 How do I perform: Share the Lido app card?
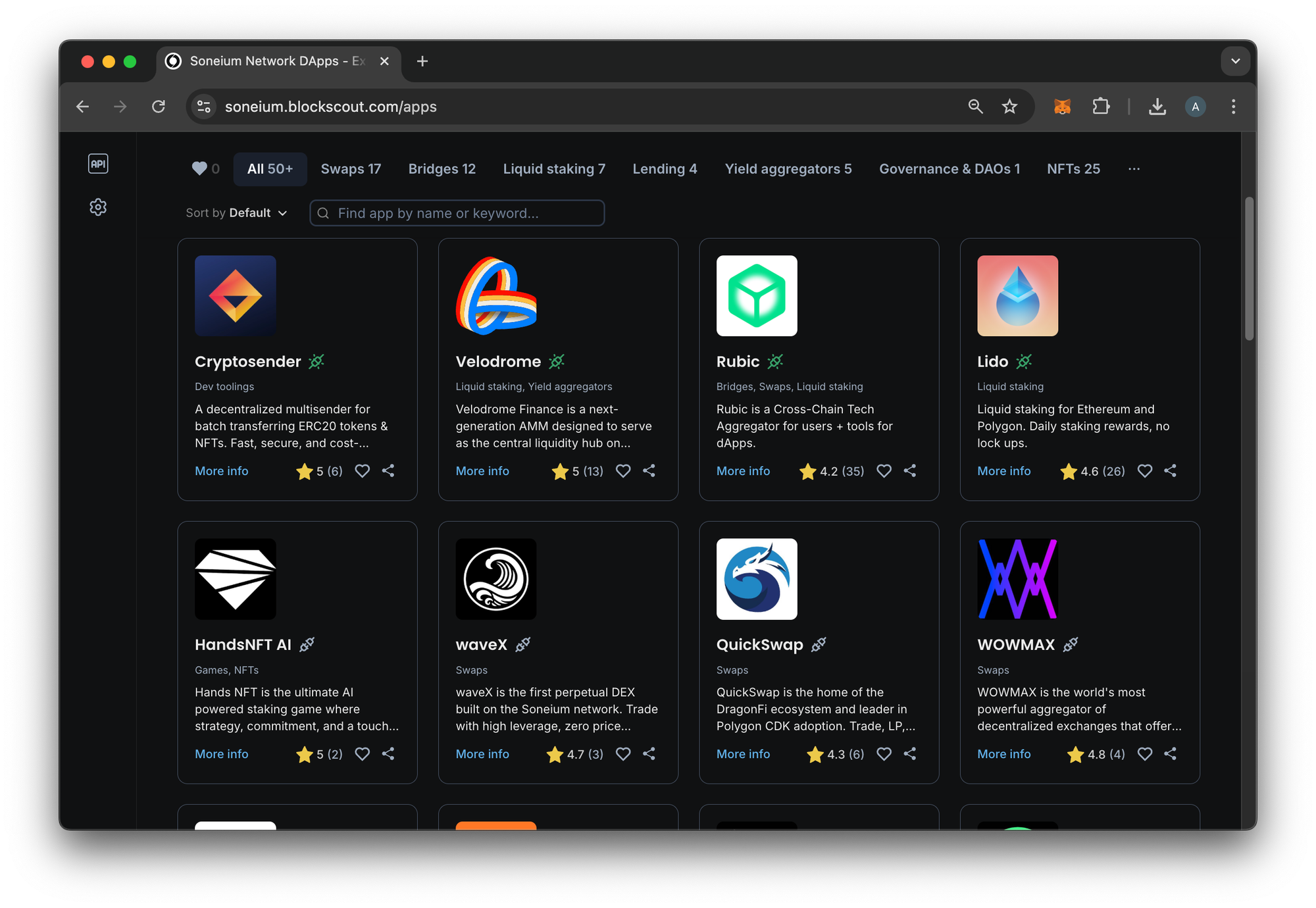[1170, 471]
